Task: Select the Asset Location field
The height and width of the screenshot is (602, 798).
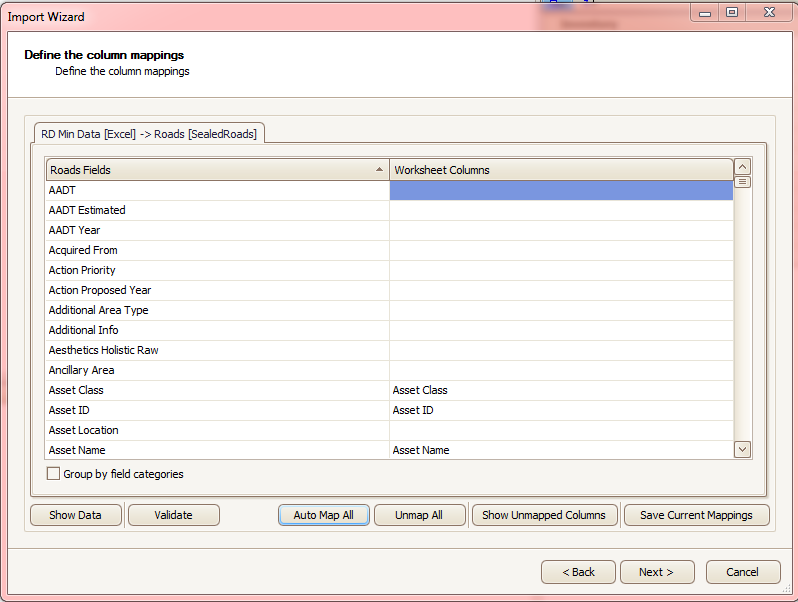Action: (x=218, y=431)
